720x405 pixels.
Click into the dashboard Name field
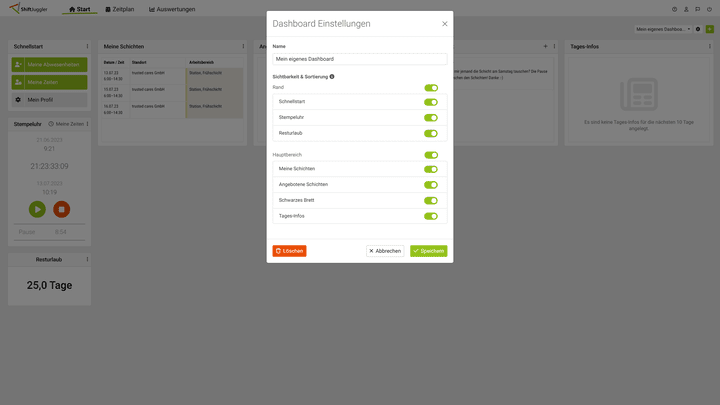pos(360,59)
